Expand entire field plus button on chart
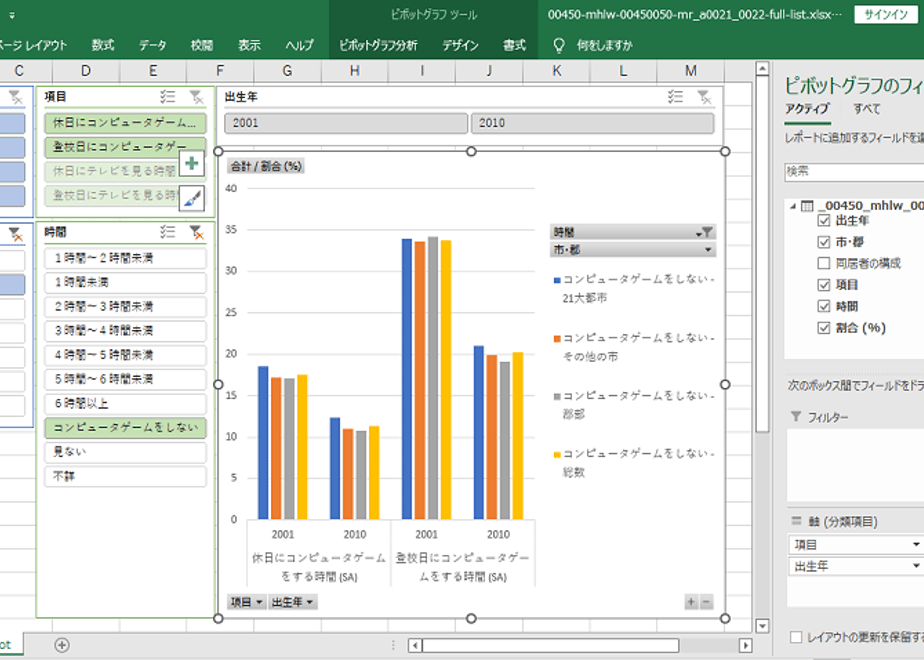 tap(691, 602)
